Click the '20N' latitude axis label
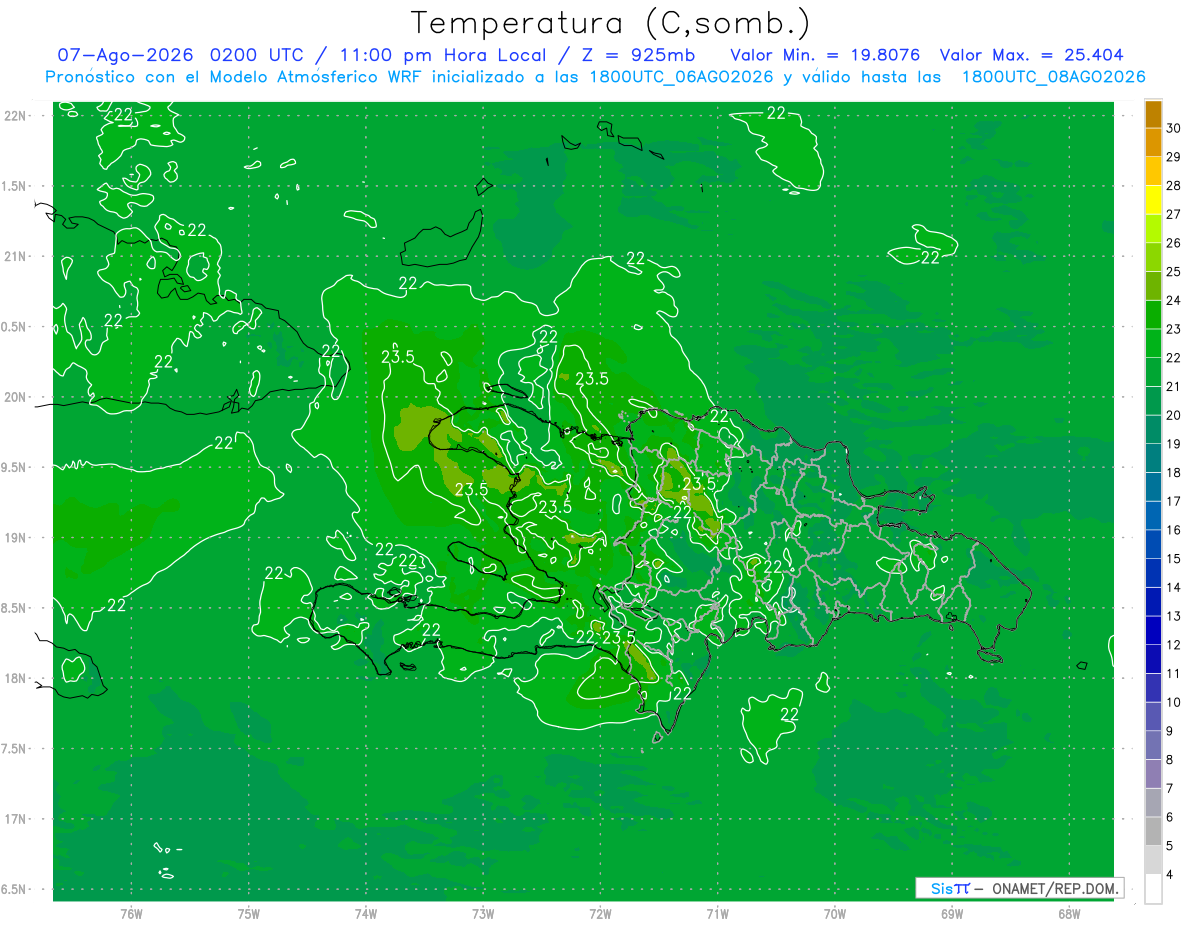The width and height of the screenshot is (1200, 927). click(16, 397)
